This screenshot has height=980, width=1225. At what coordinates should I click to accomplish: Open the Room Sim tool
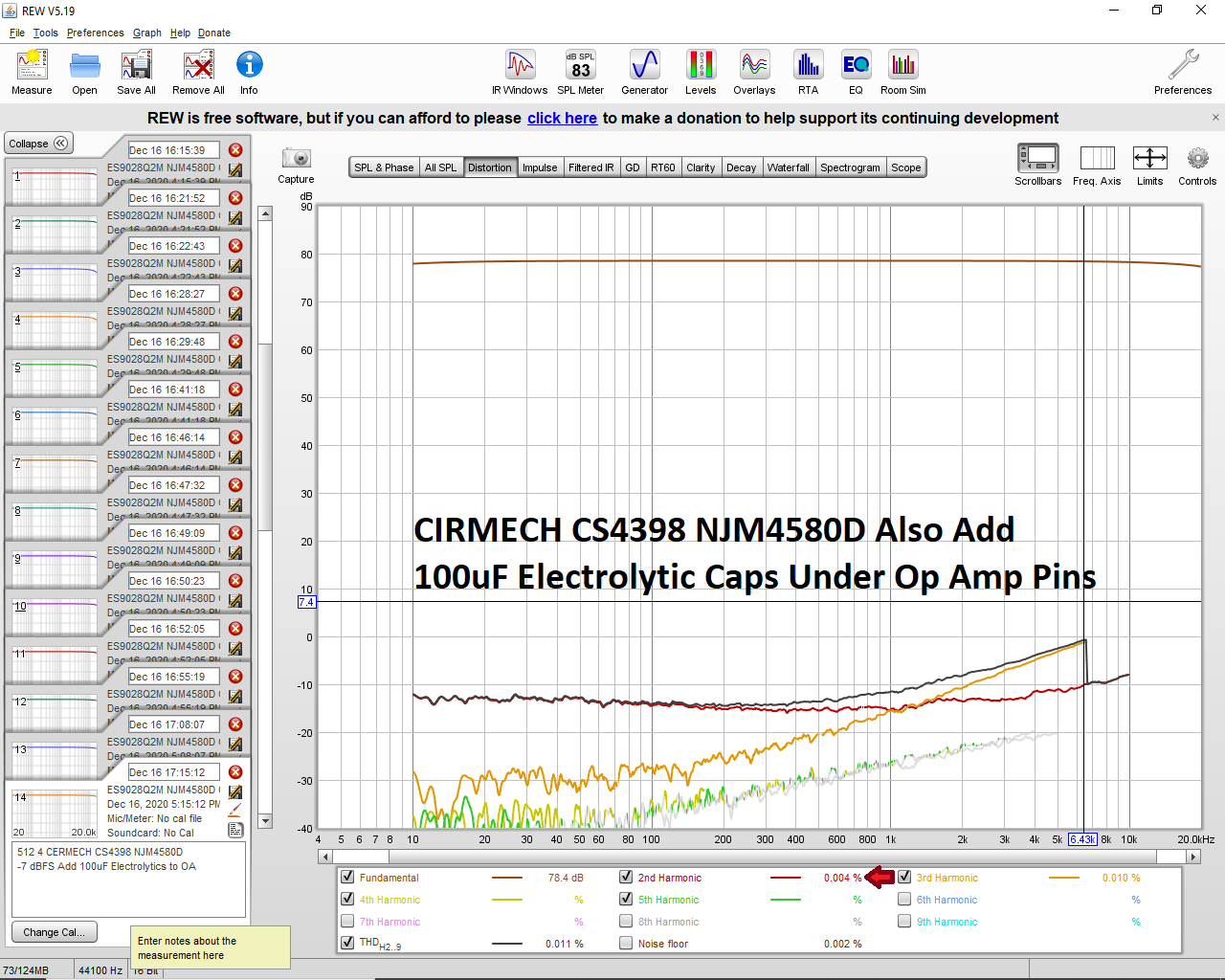click(x=902, y=65)
